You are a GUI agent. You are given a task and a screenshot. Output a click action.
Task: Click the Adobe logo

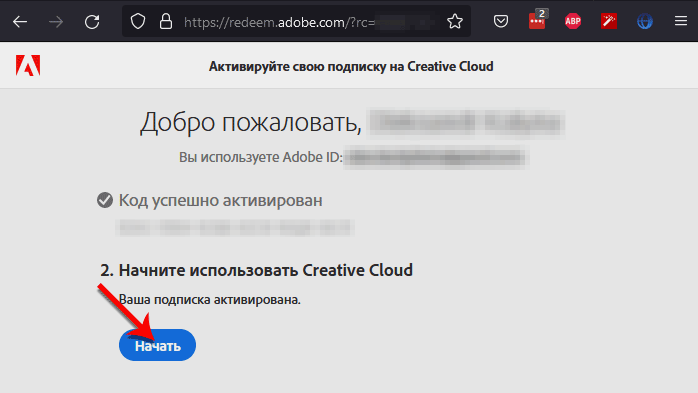[x=28, y=65]
